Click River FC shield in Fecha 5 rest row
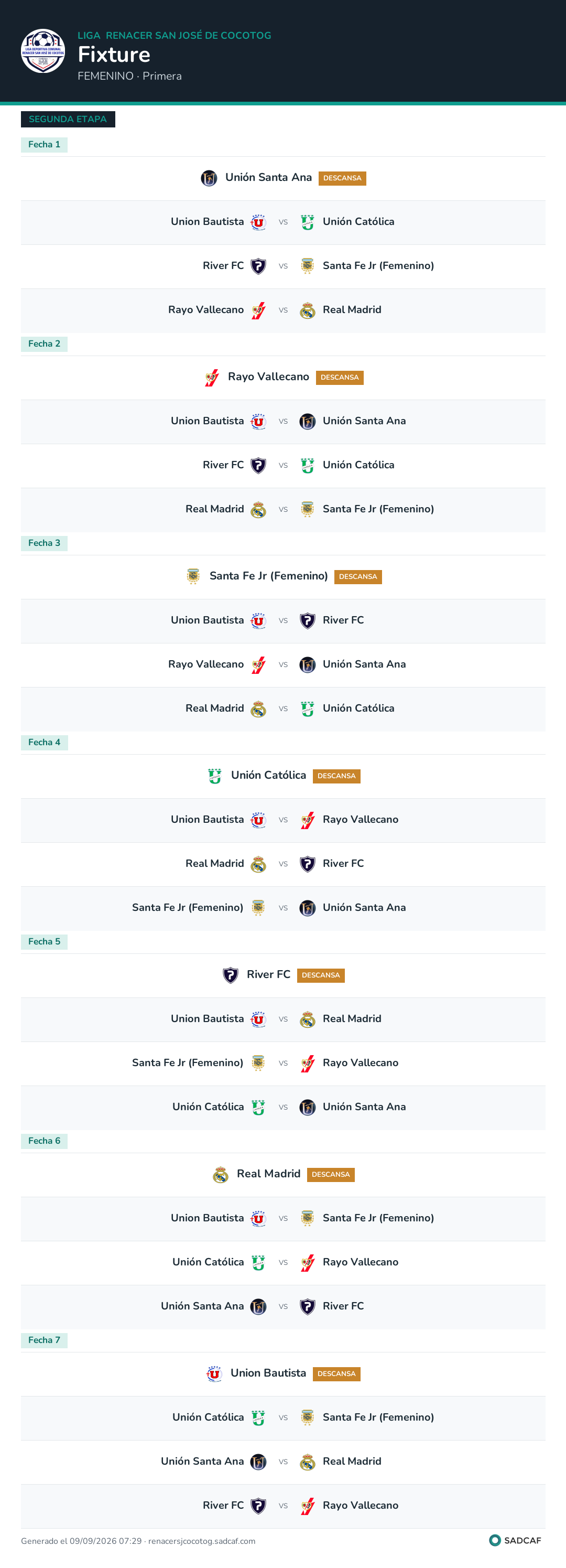This screenshot has height=1568, width=566. tap(230, 975)
